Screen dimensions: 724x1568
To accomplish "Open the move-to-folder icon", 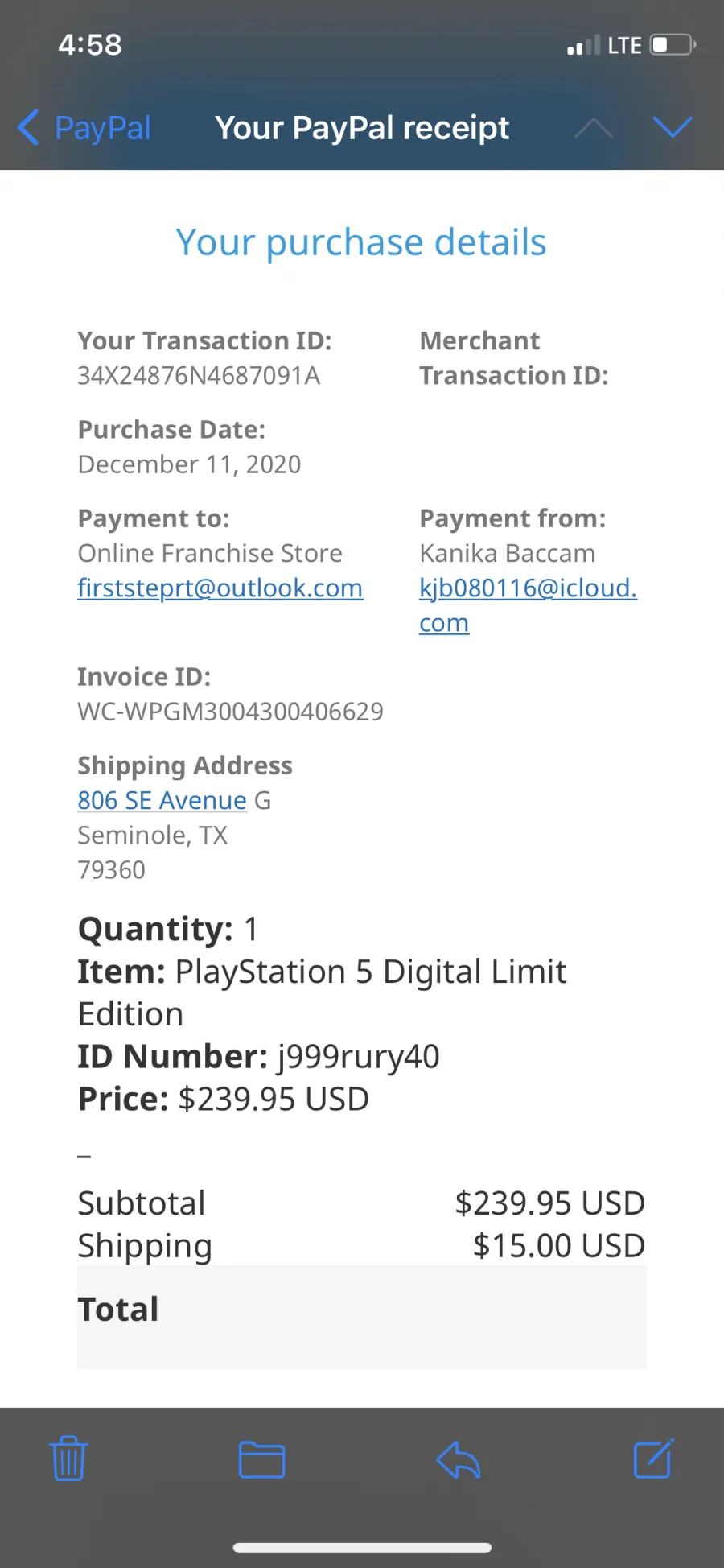I will coord(262,1460).
